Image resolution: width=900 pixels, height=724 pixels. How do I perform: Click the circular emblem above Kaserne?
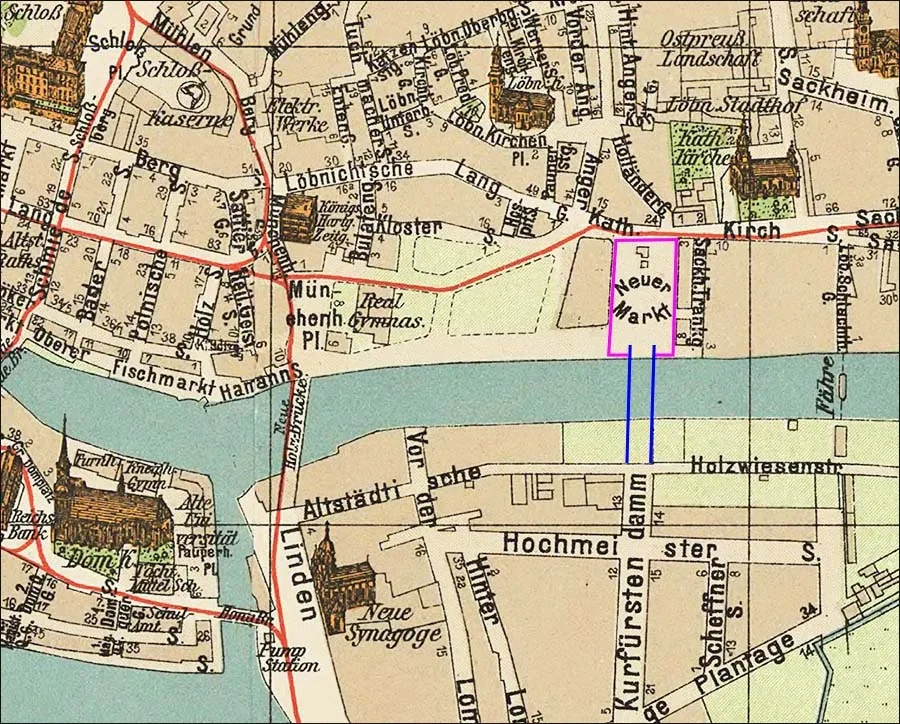click(194, 96)
